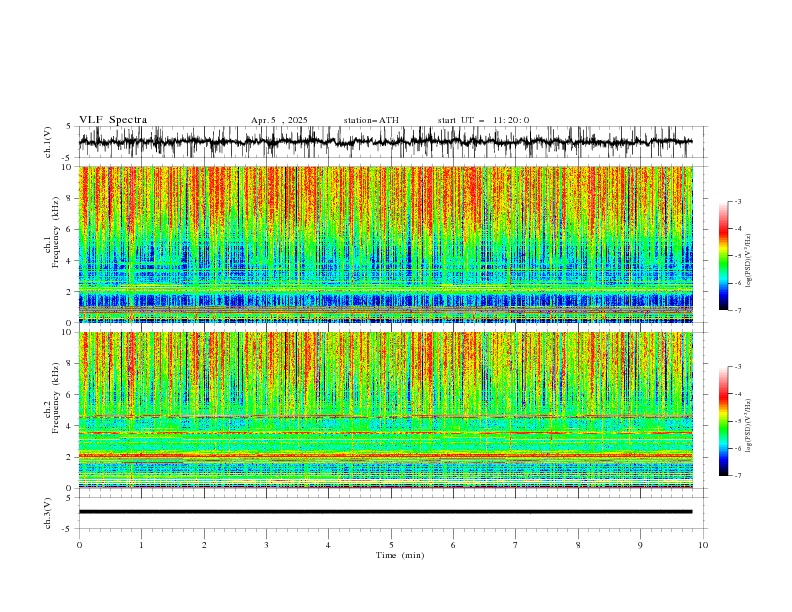792x612 pixels.
Task: Click the ch.1 spectrogram panel
Action: (x=385, y=244)
